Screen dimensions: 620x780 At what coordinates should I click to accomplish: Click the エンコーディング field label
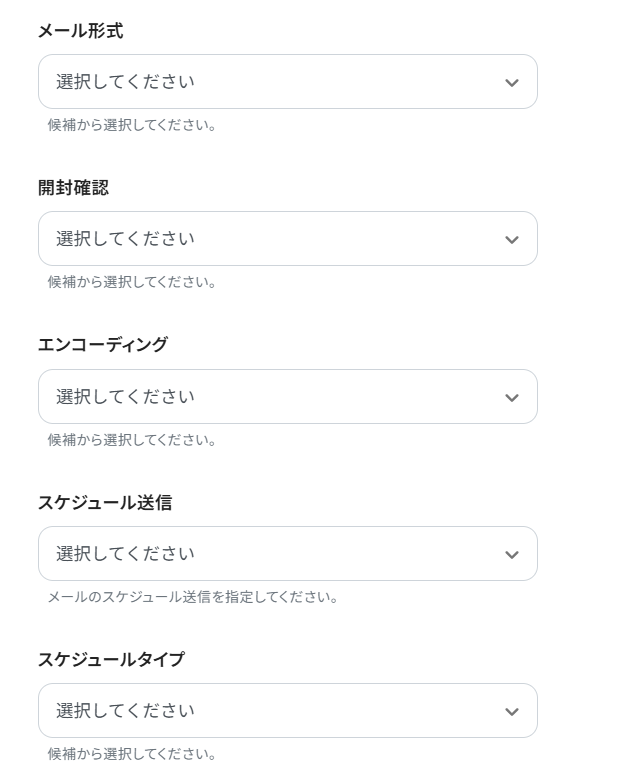(103, 345)
